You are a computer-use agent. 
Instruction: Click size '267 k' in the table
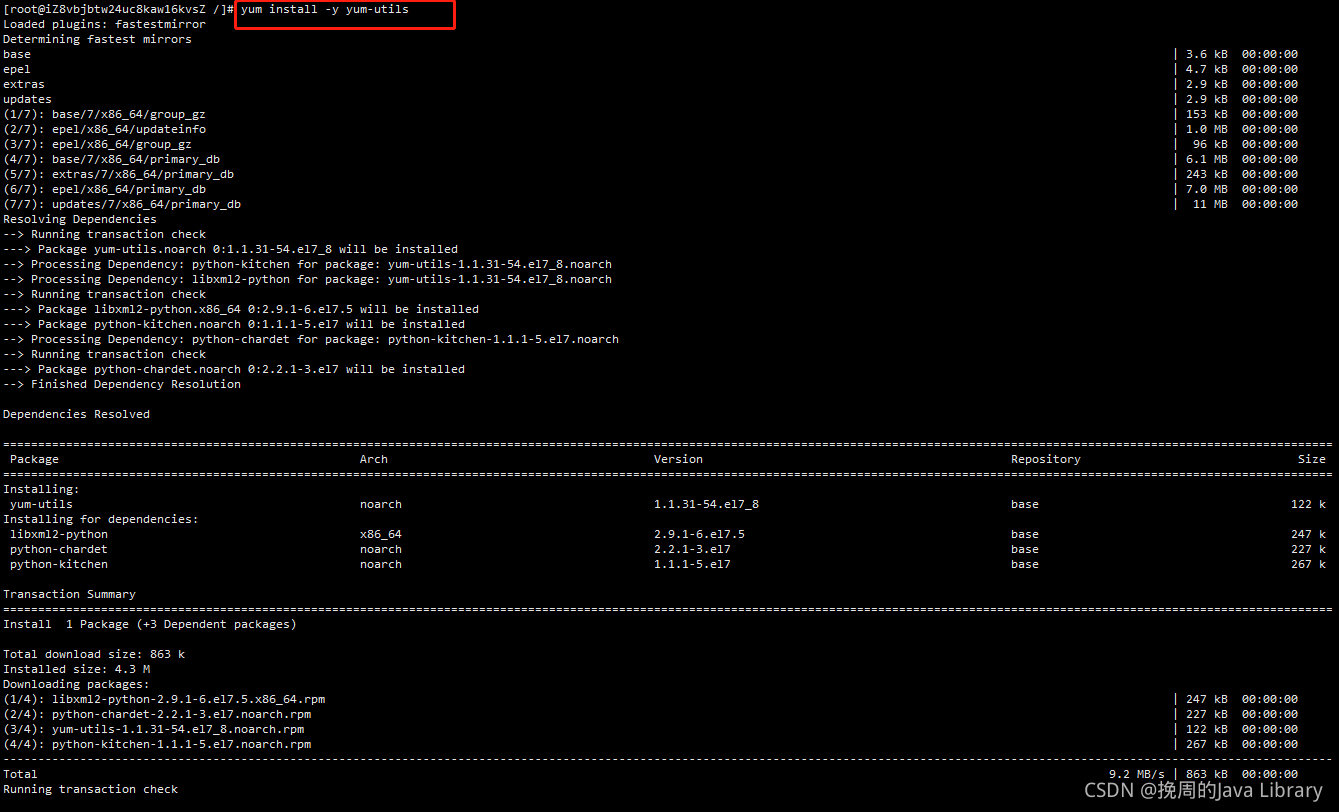tap(1308, 564)
